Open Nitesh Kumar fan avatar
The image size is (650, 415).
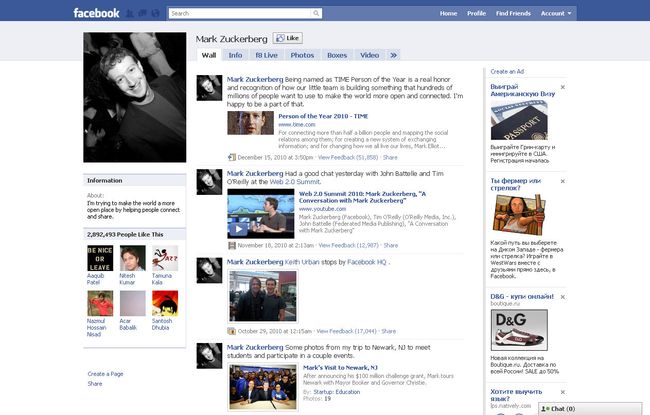(133, 258)
